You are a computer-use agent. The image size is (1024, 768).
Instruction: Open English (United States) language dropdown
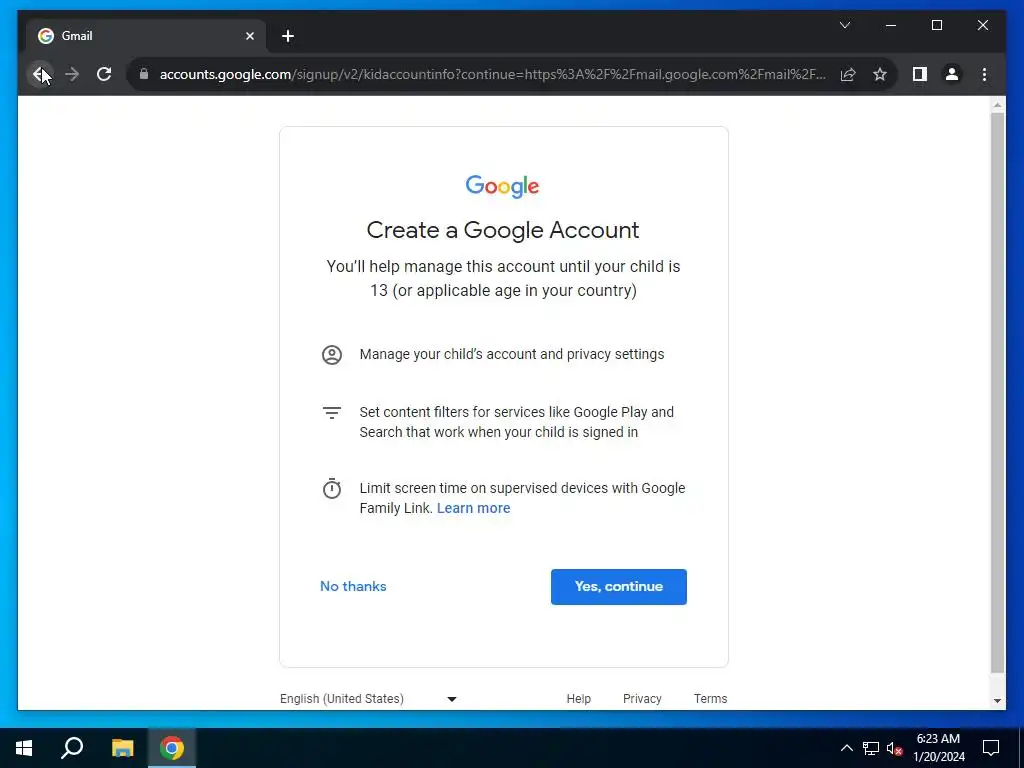click(368, 699)
